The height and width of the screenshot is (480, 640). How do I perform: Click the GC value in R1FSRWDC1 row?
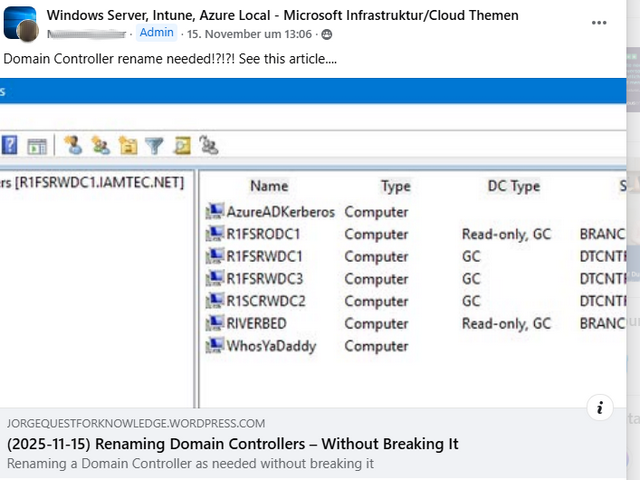coord(471,256)
